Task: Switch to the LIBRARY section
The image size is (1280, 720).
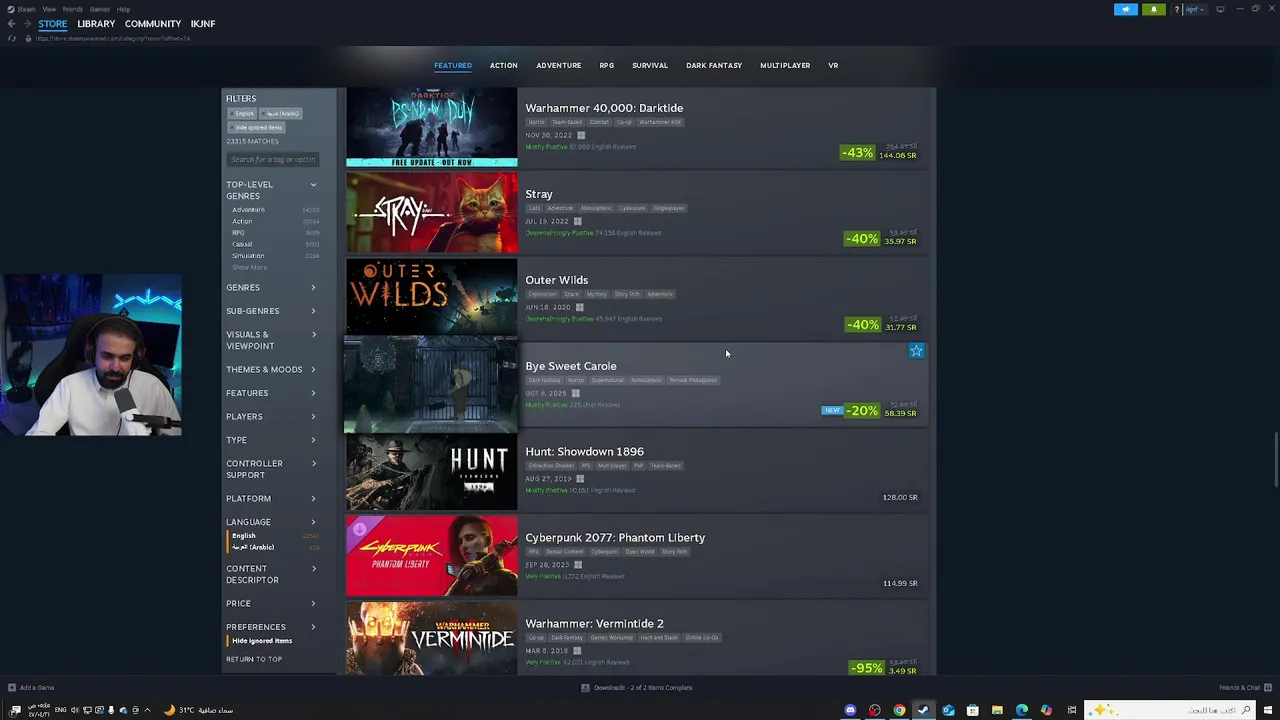Action: point(96,24)
